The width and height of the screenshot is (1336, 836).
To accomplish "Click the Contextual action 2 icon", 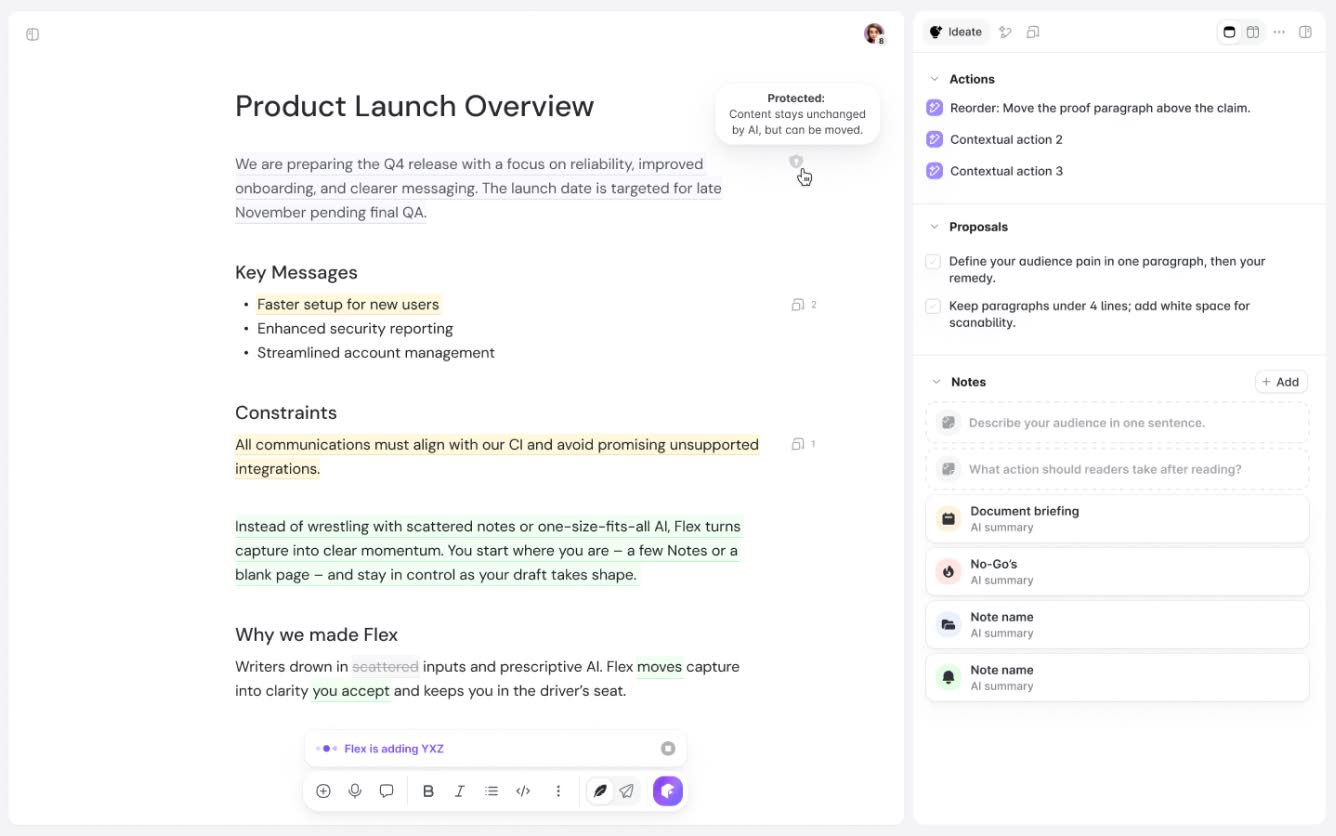I will (935, 140).
